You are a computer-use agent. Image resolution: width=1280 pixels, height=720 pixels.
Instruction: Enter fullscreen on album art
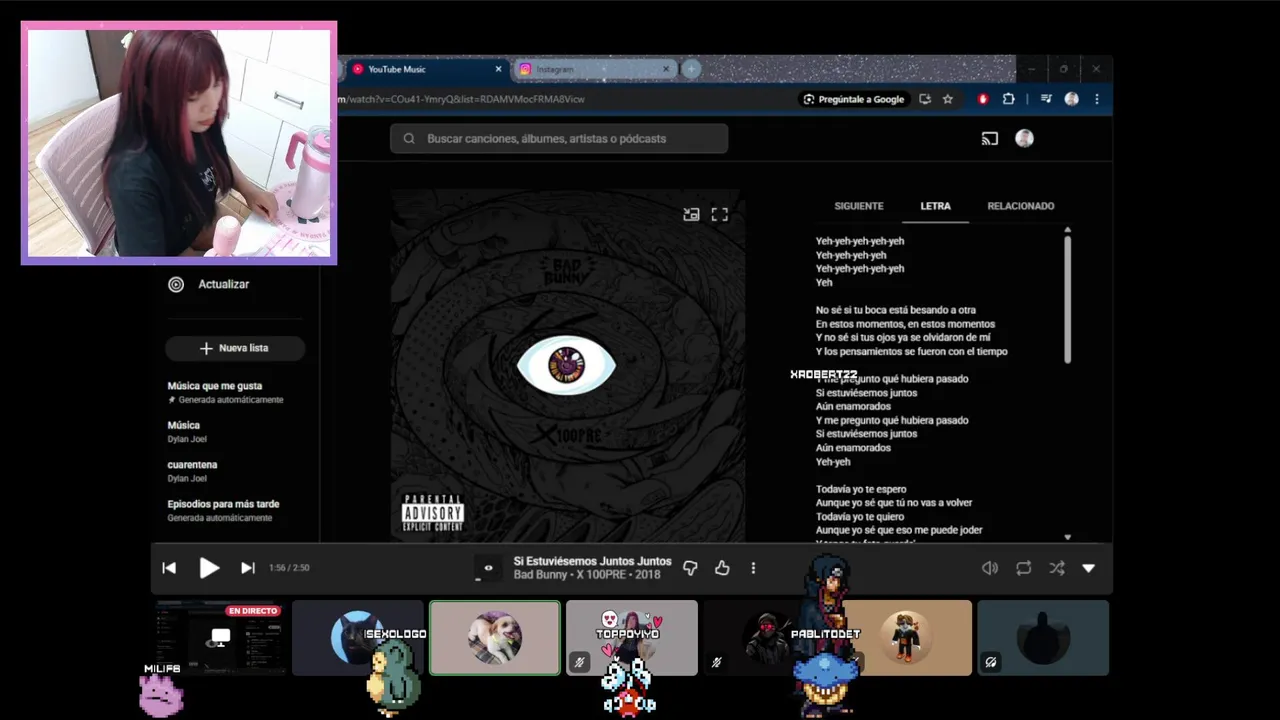tap(719, 214)
